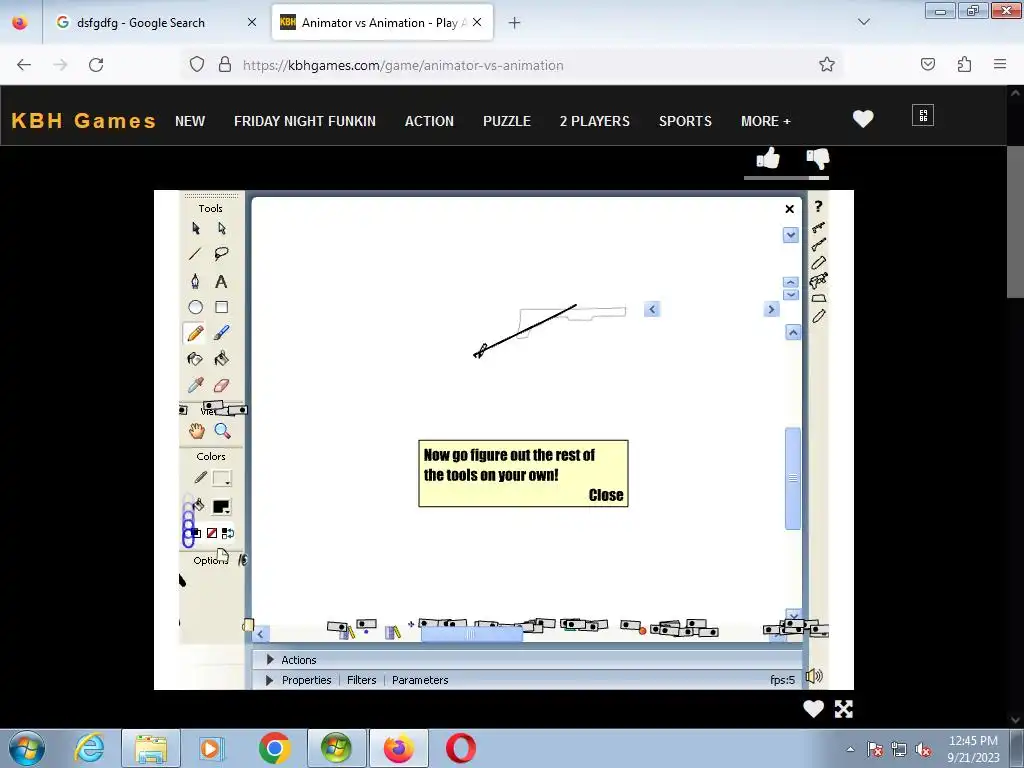The height and width of the screenshot is (768, 1024).
Task: Open the SPORTS category
Action: 685,121
